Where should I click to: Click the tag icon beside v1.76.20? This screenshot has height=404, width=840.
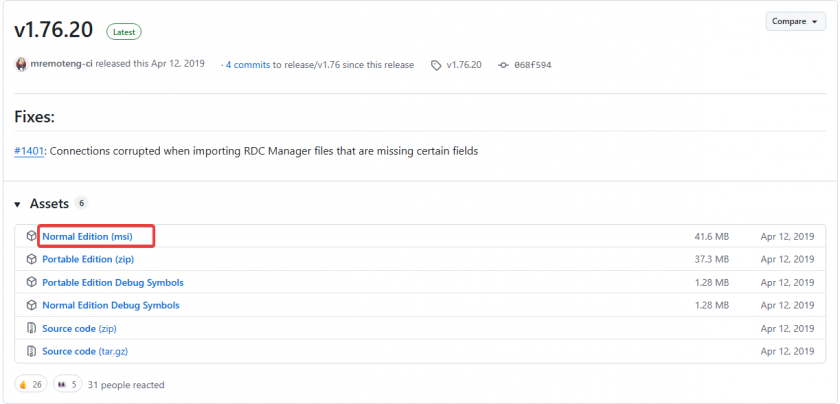(x=436, y=65)
